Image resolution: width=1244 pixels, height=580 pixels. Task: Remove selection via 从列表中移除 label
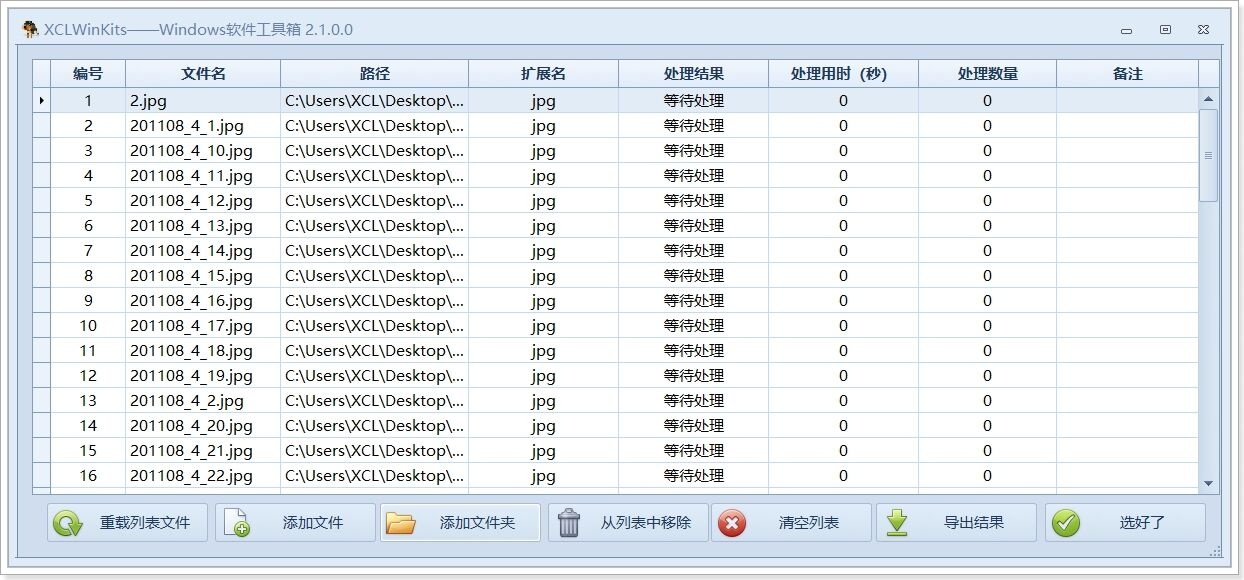click(x=646, y=523)
